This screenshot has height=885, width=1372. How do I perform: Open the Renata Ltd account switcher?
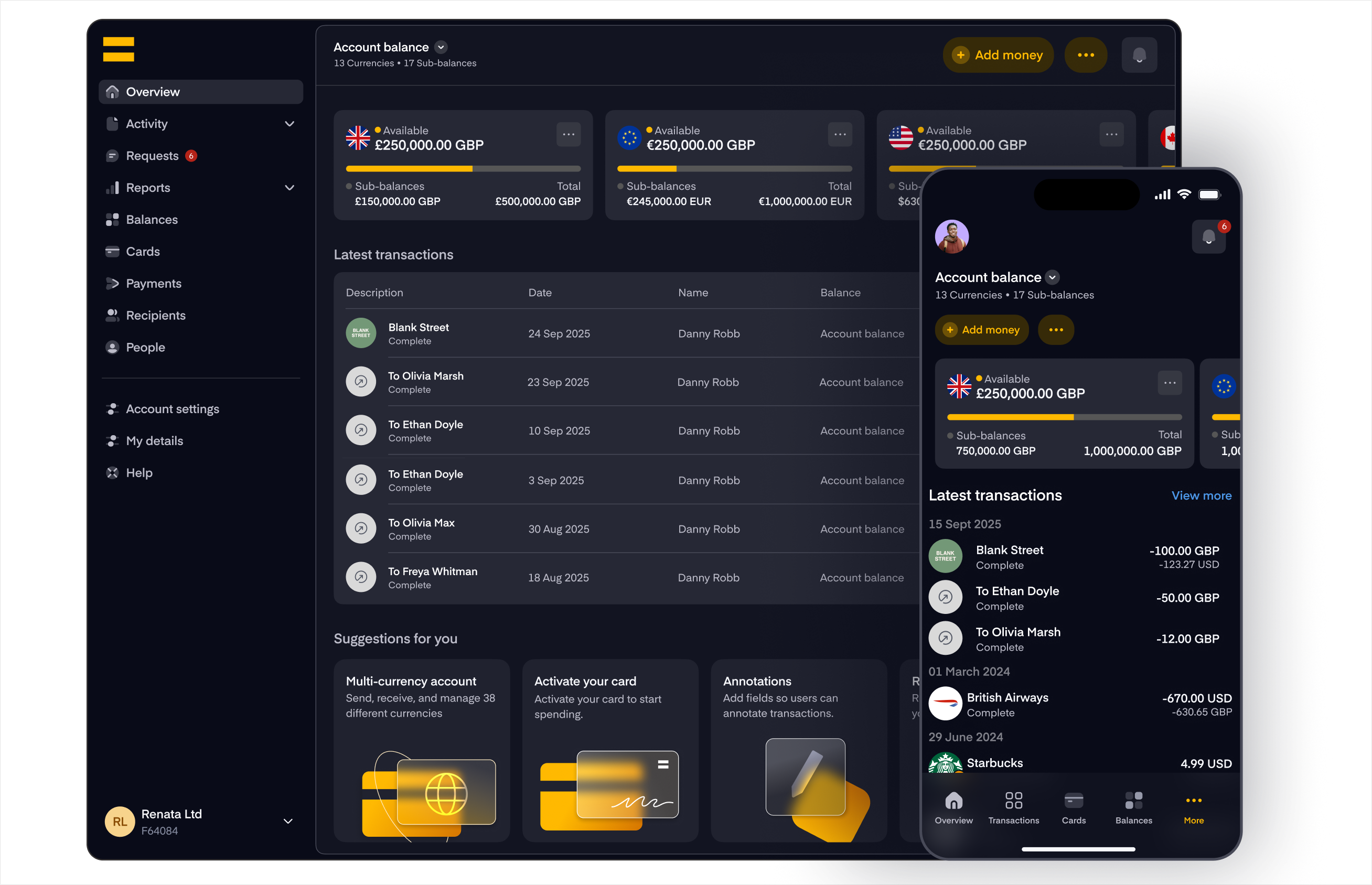tap(288, 822)
